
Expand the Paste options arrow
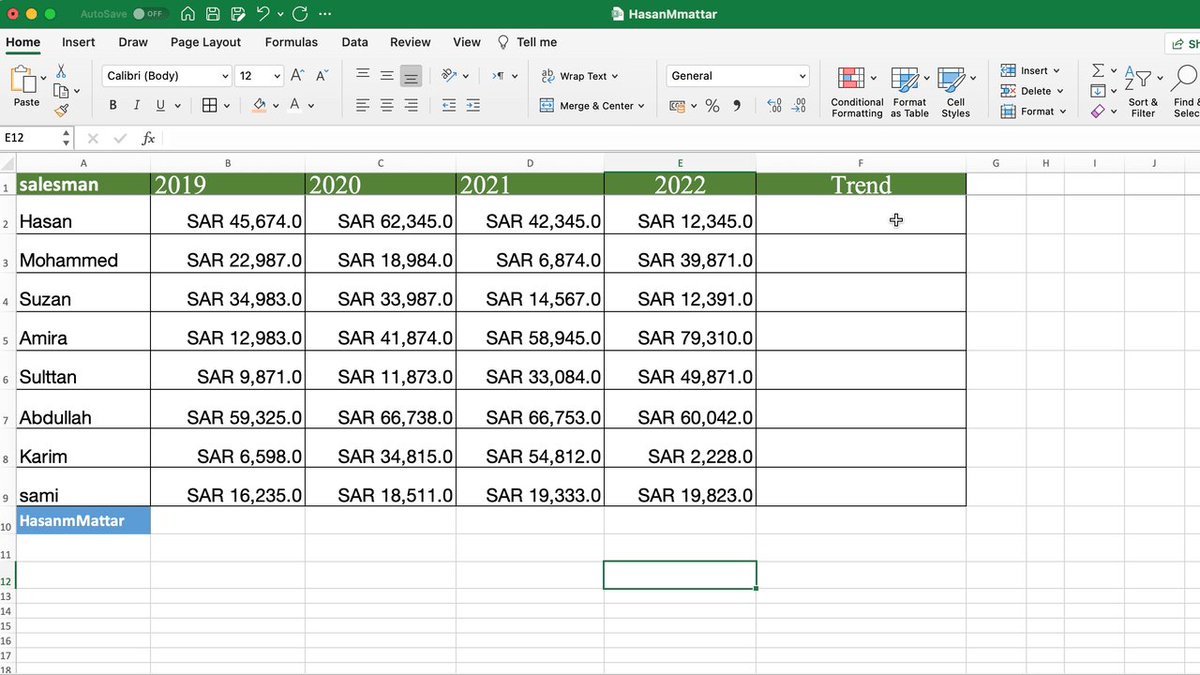(x=43, y=78)
